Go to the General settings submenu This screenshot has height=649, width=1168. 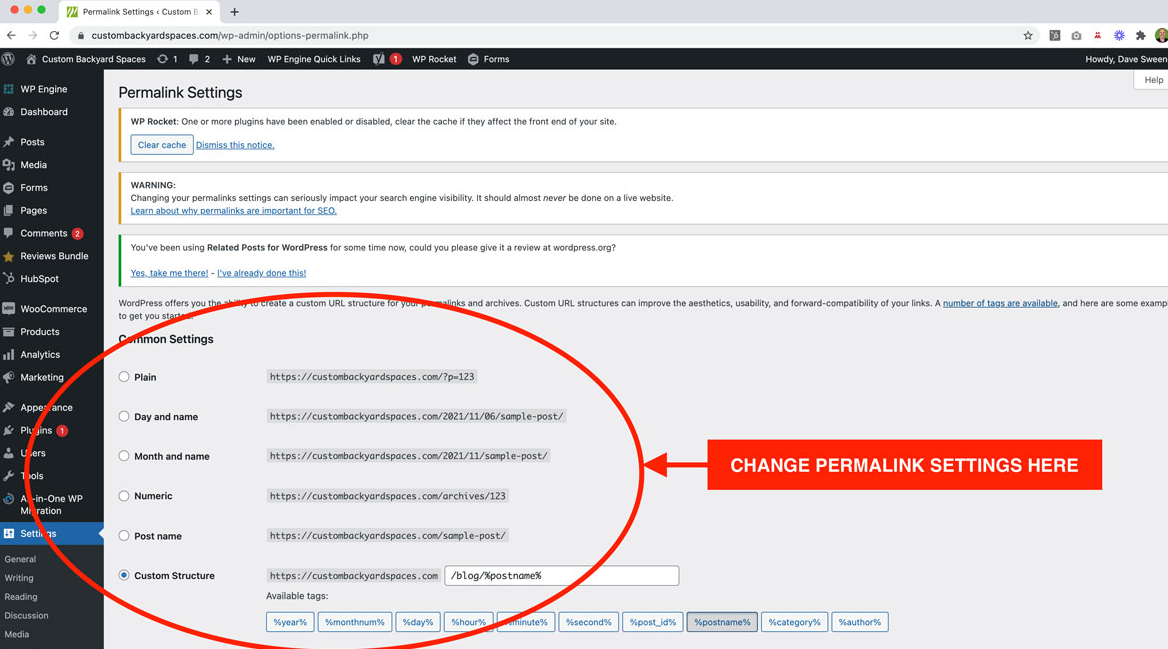pyautogui.click(x=20, y=559)
